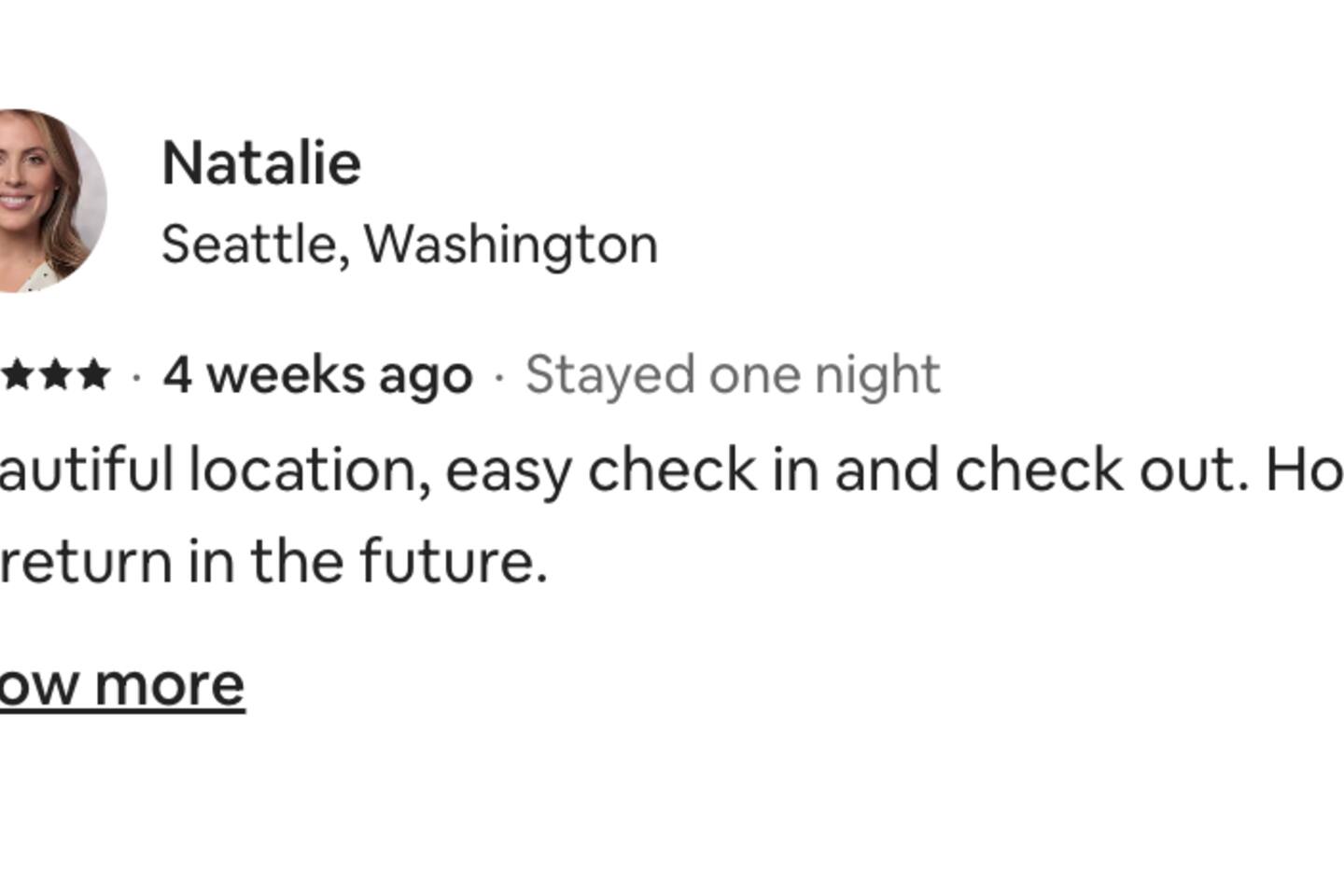Click "return in the future." review line
Screen dimensions: 1344x896
click(273, 562)
